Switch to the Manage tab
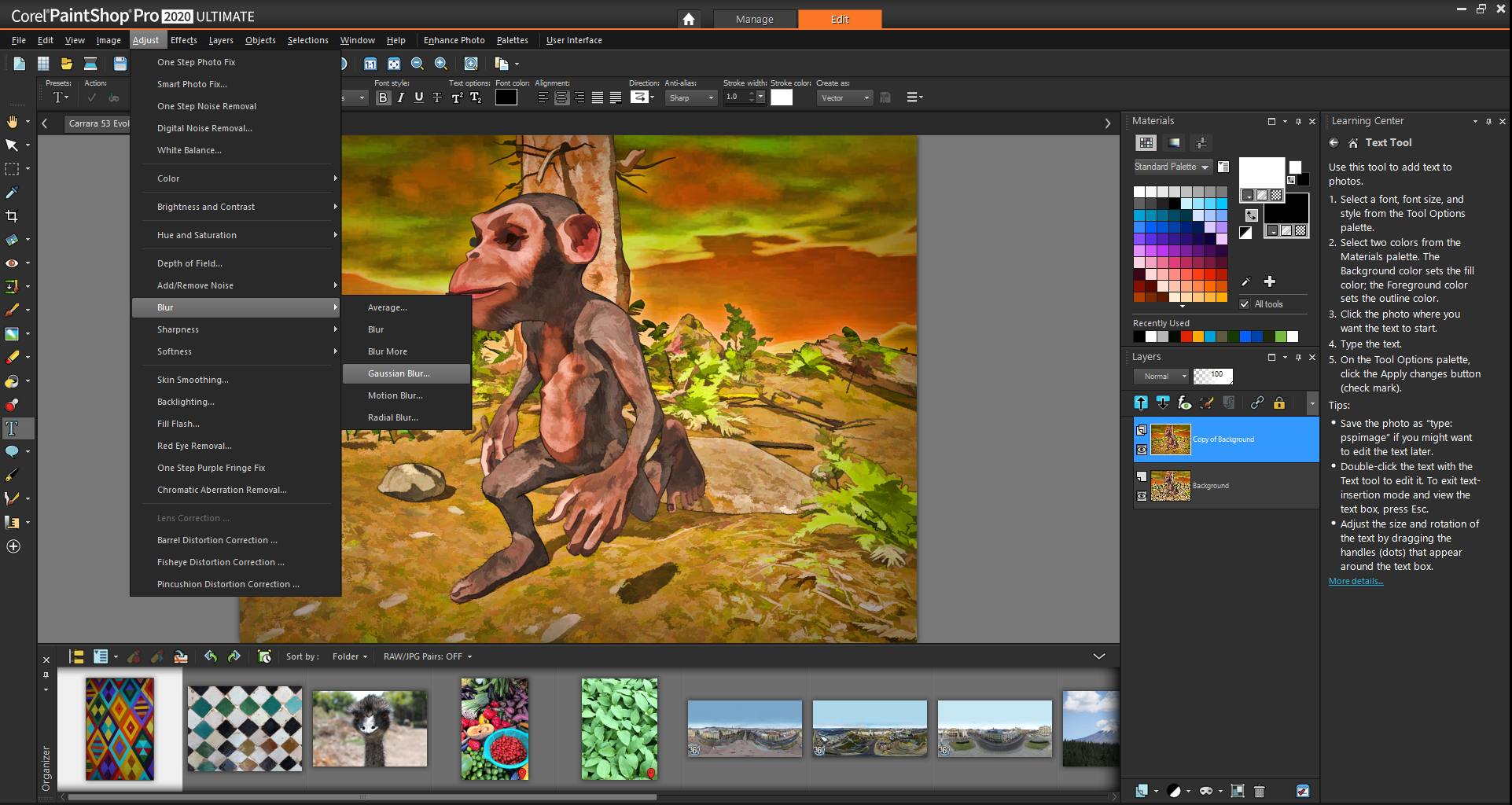The image size is (1512, 805). [754, 19]
